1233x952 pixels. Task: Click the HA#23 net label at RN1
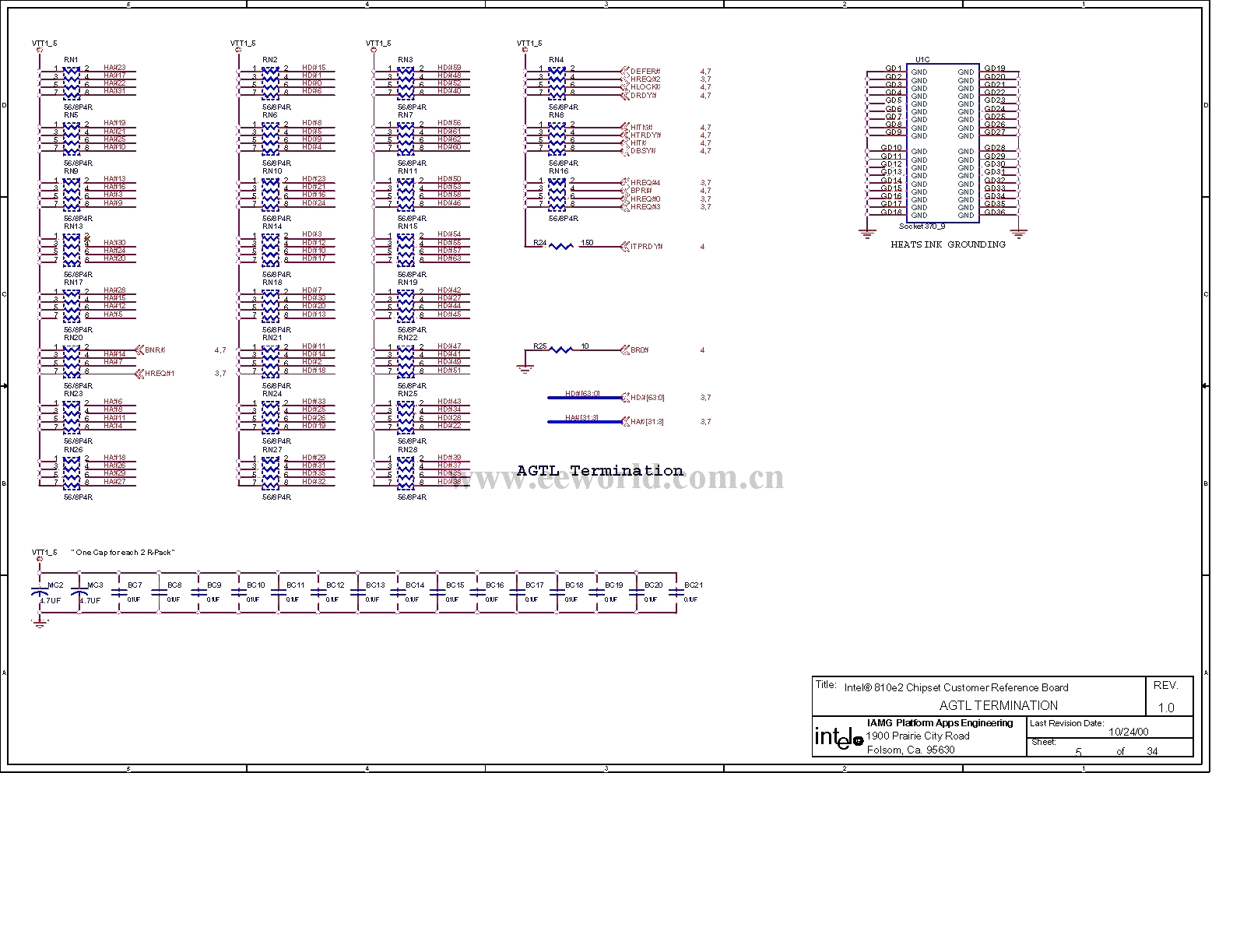[x=114, y=68]
